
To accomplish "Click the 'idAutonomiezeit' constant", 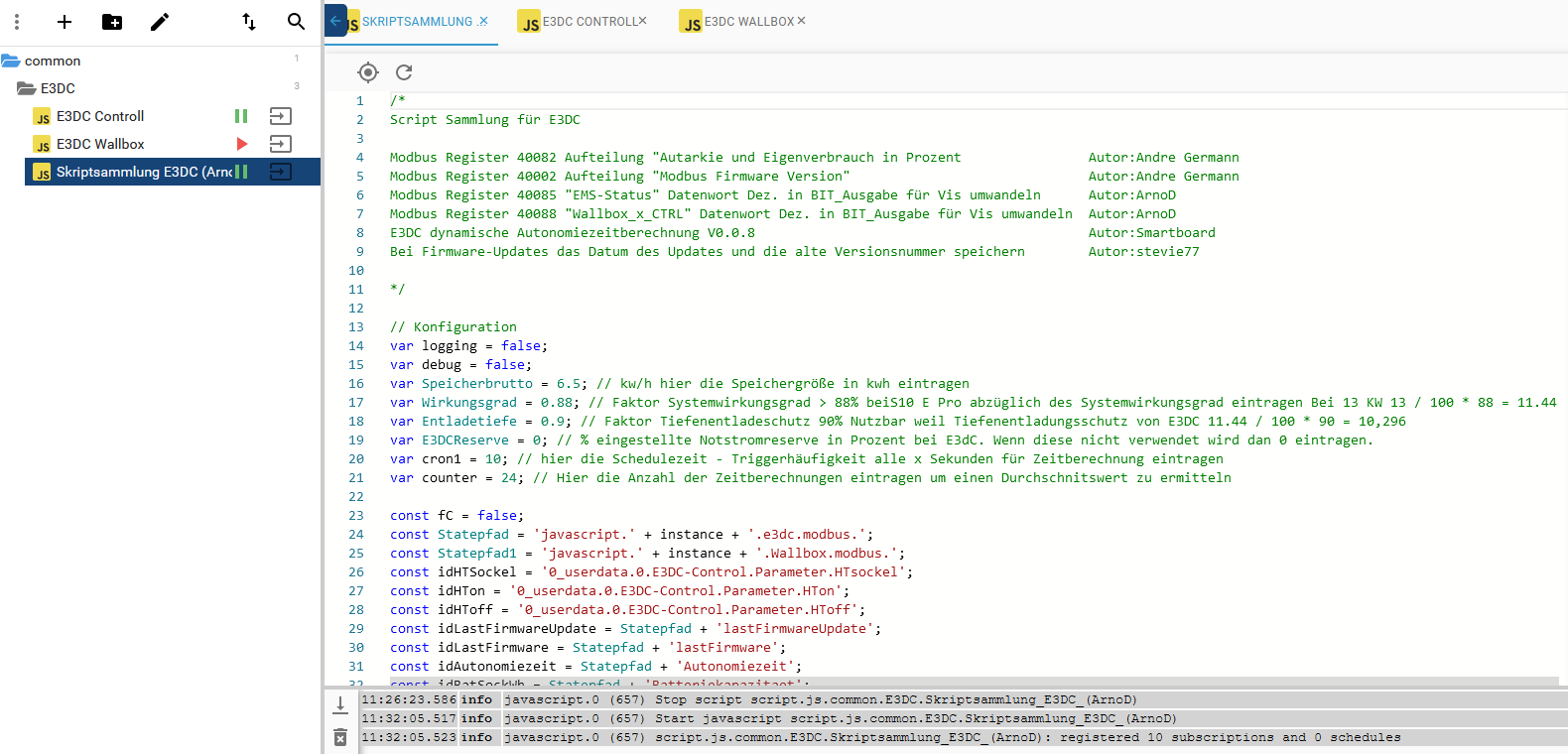I will click(496, 666).
